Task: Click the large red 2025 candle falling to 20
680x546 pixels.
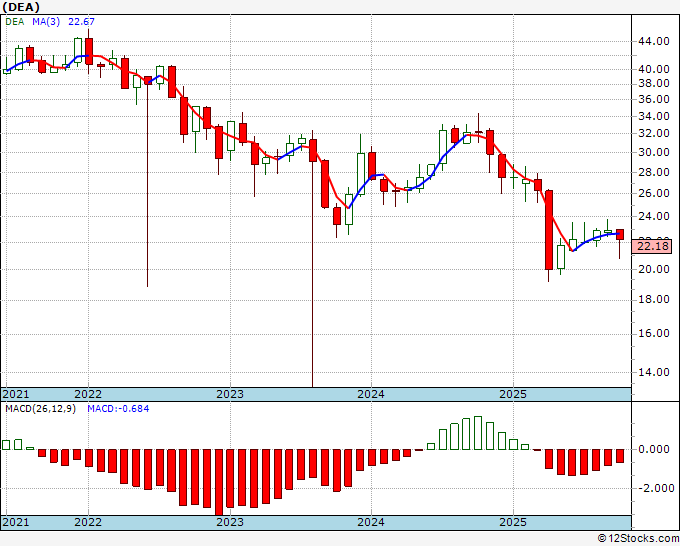Action: pos(549,230)
